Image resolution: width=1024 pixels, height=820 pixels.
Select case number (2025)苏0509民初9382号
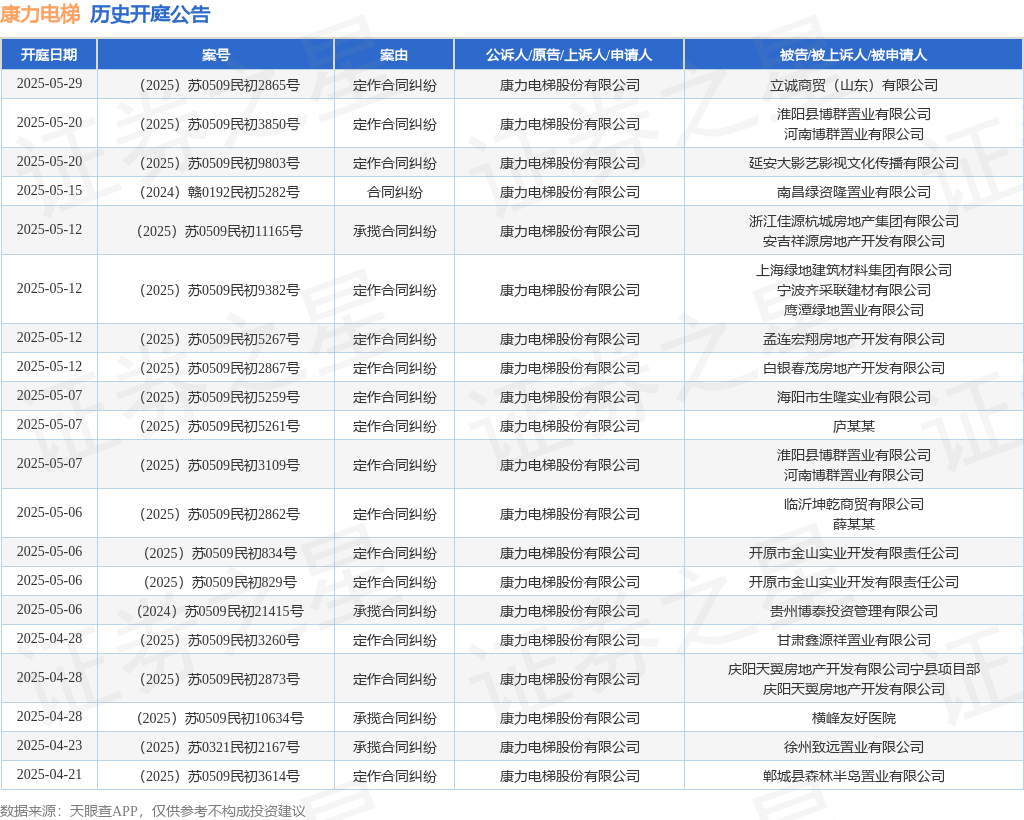pyautogui.click(x=219, y=290)
